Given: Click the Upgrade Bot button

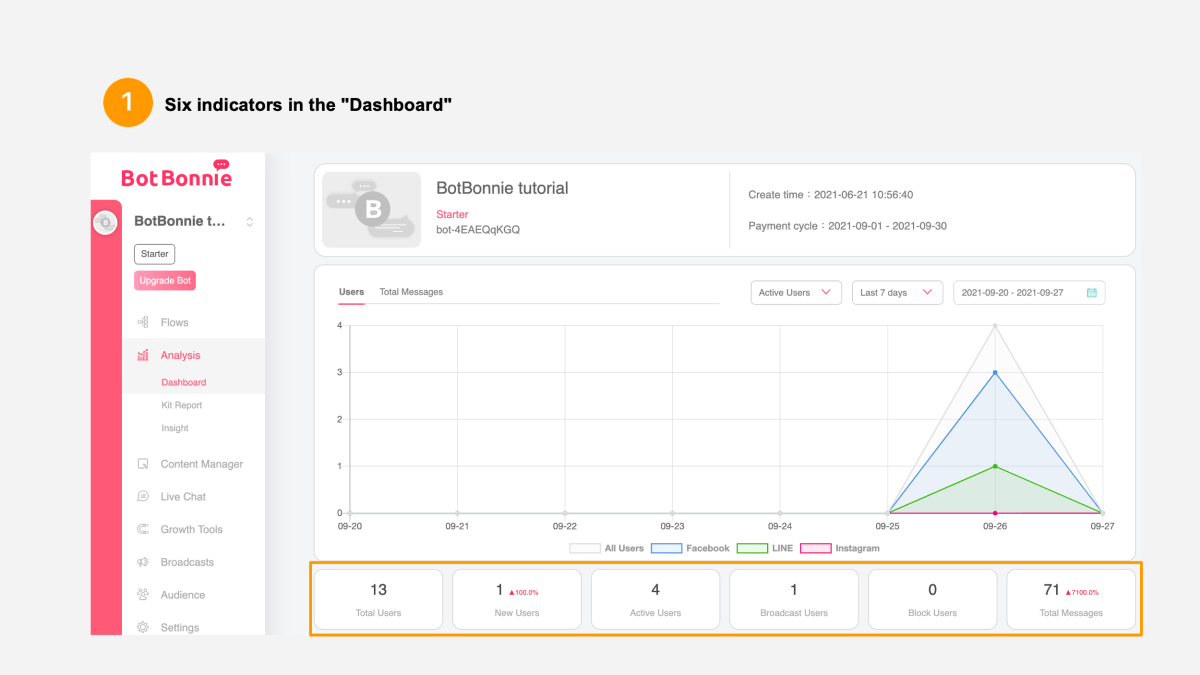Looking at the screenshot, I should pos(165,281).
